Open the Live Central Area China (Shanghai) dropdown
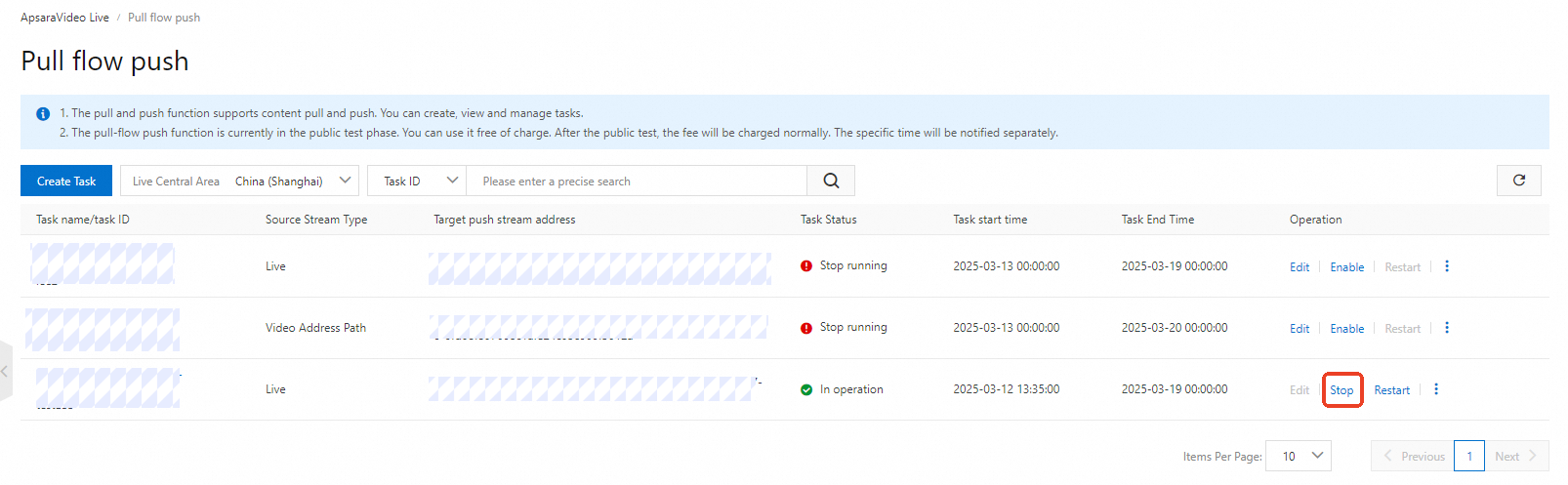Screen dimensions: 1568x485 pos(239,181)
